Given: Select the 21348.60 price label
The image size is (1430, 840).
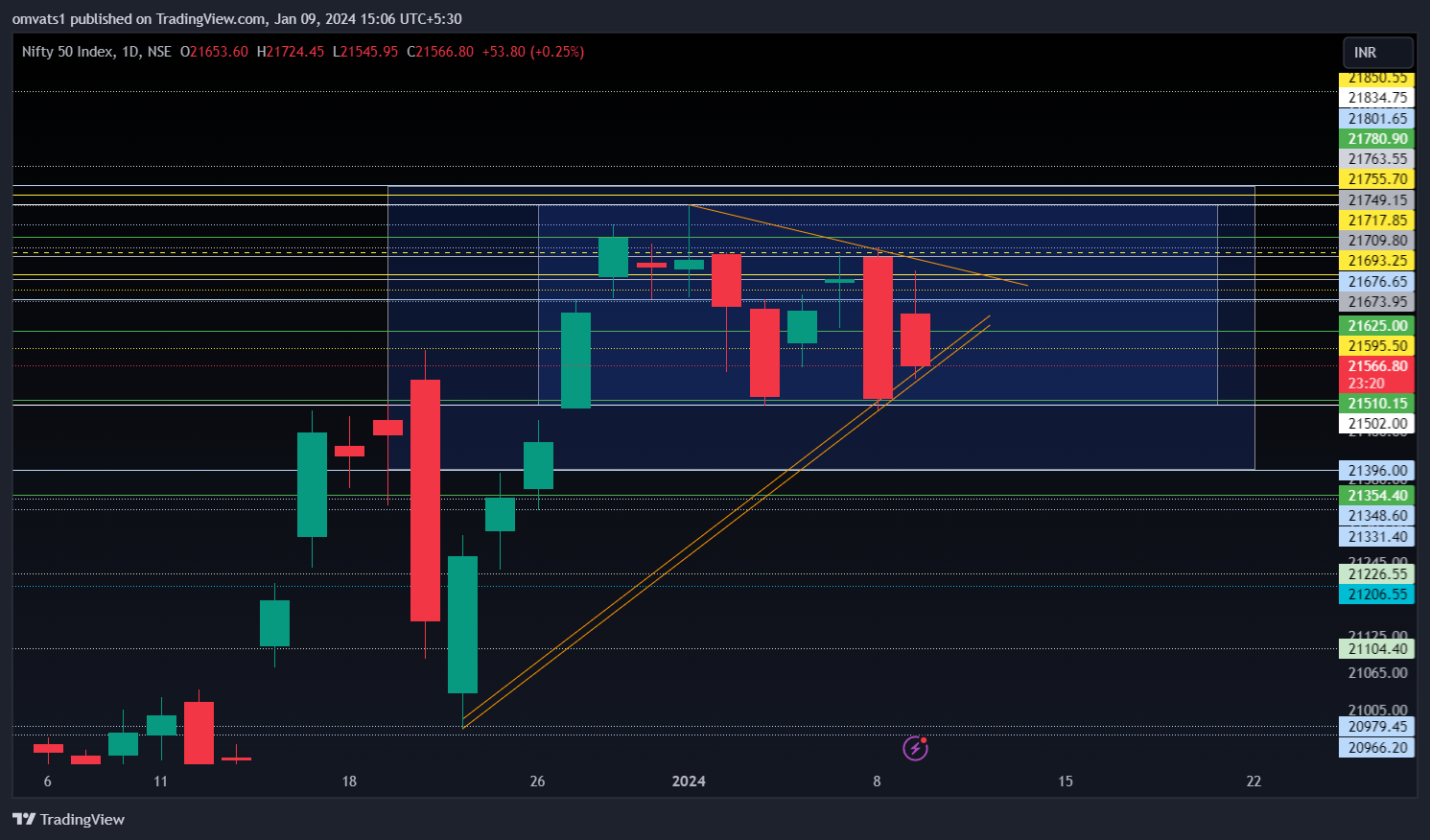Looking at the screenshot, I should (x=1377, y=516).
